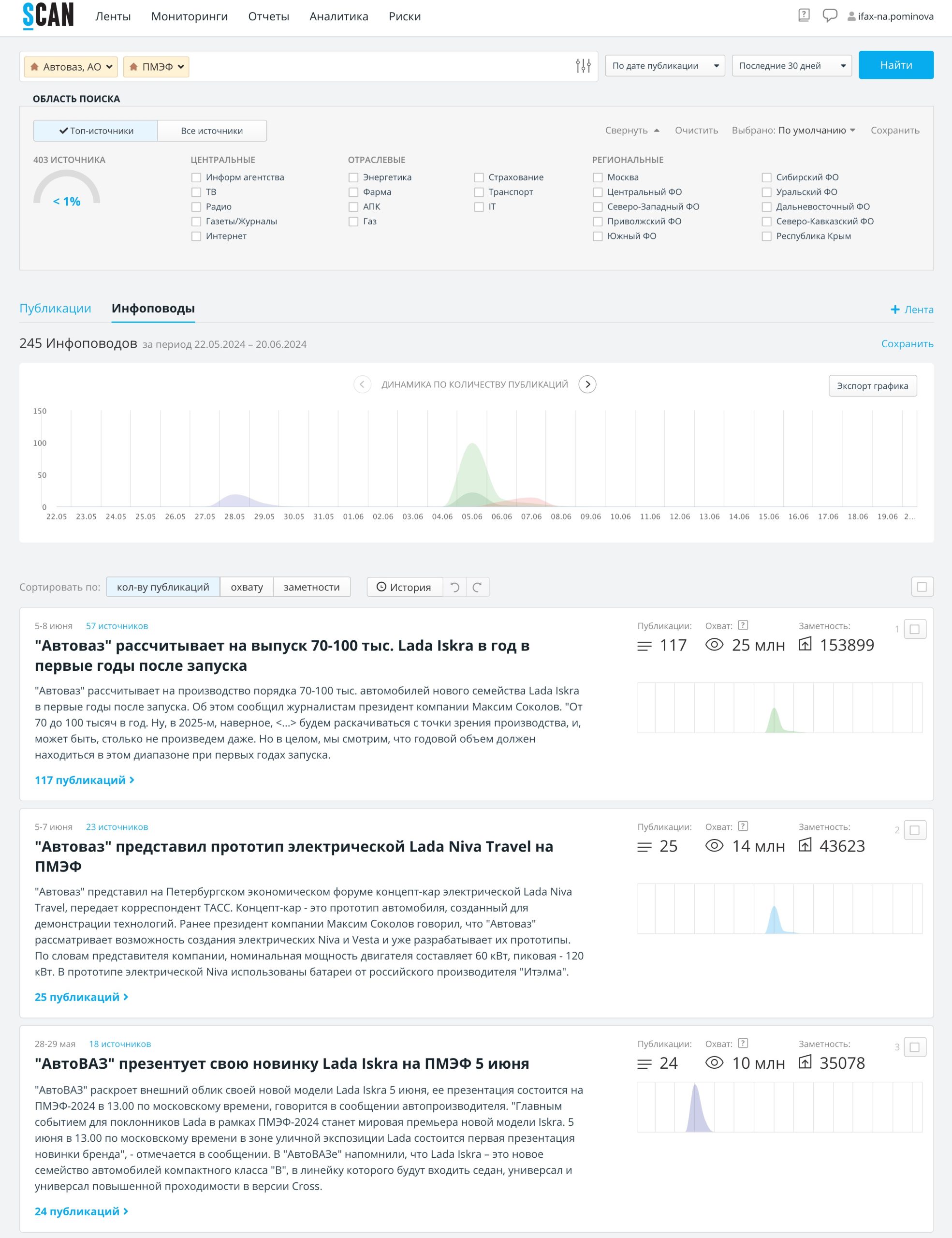952x1238 pixels.
Task: Open the 57 источников link
Action: click(x=117, y=626)
